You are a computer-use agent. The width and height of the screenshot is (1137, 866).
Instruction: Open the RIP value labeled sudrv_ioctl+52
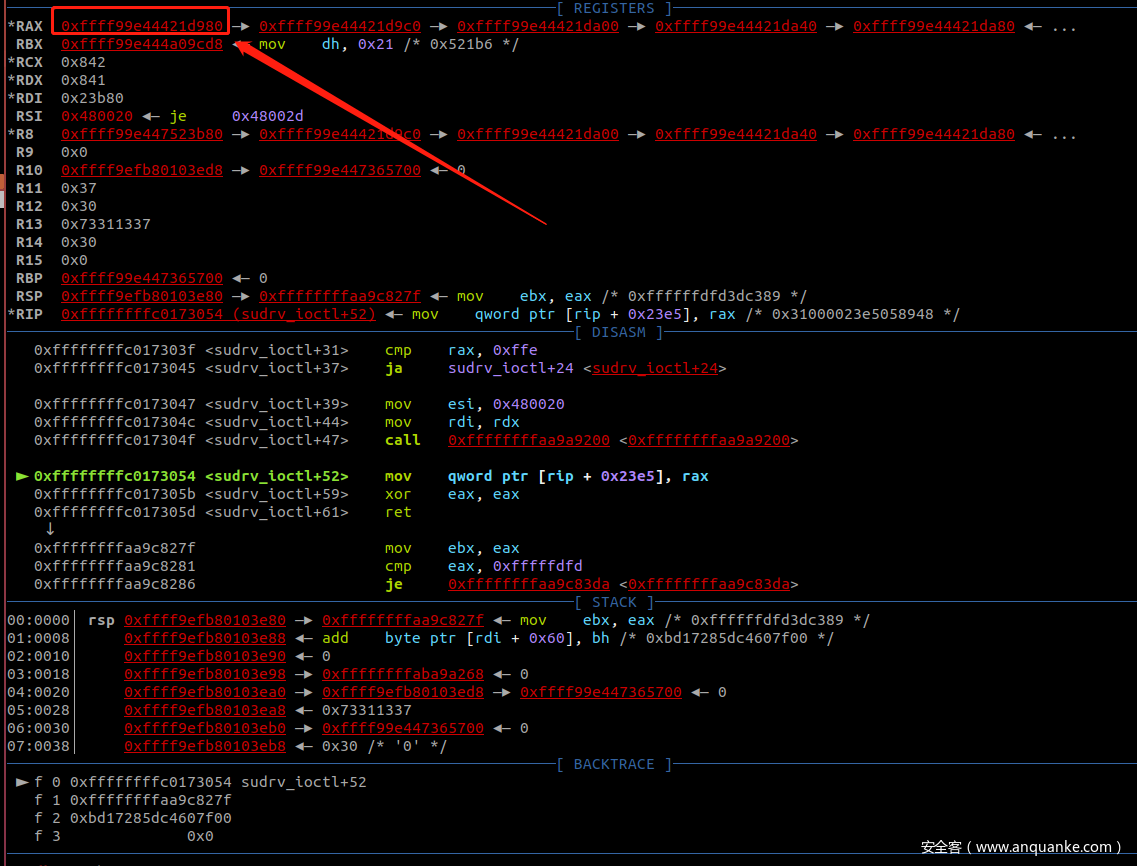pos(218,314)
